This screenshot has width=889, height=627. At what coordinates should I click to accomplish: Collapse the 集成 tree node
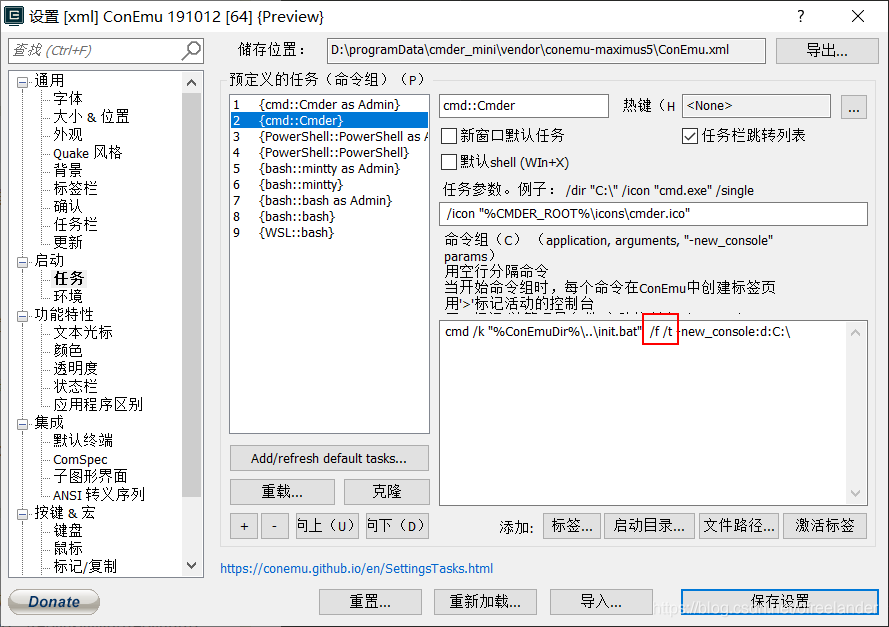22,423
